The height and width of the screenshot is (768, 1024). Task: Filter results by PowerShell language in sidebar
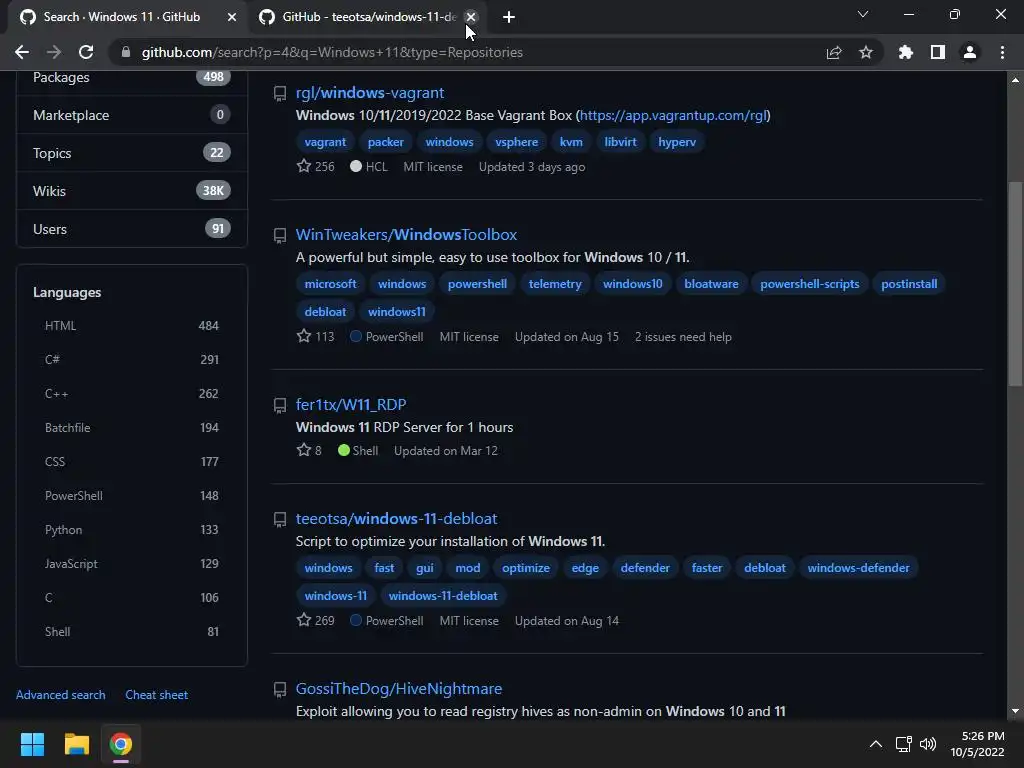[x=131, y=495]
